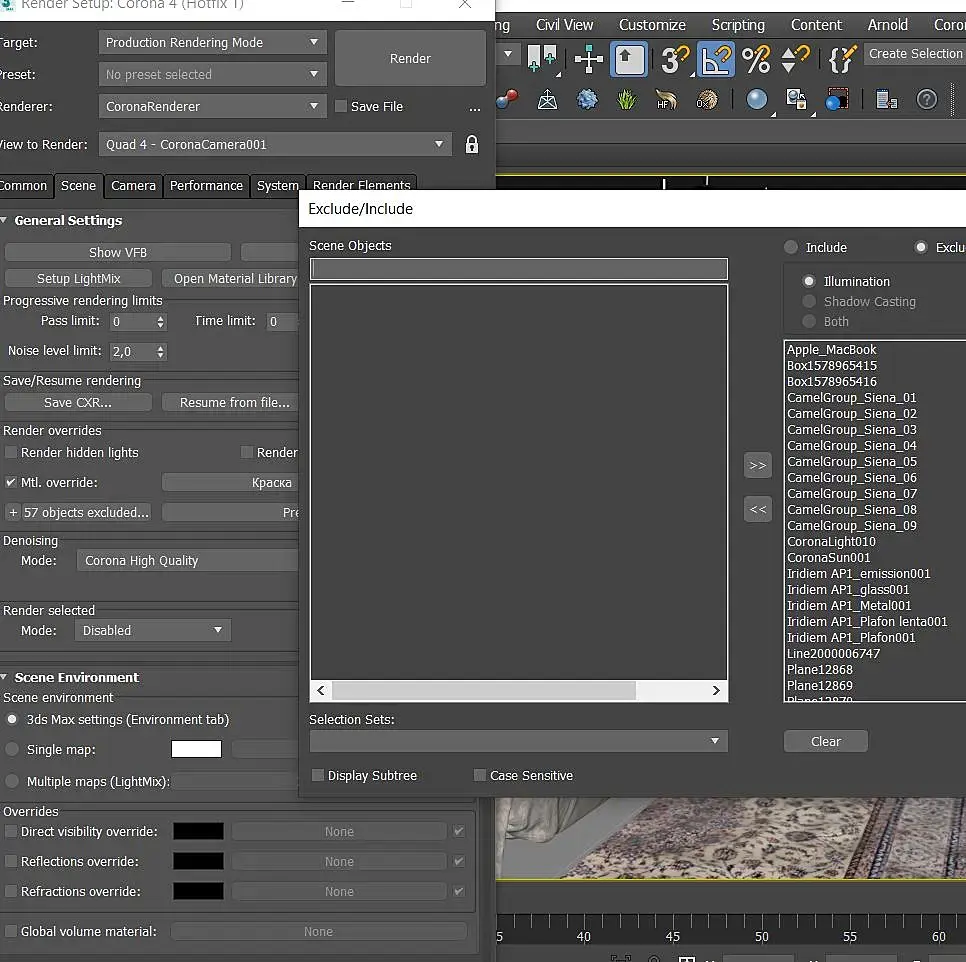The height and width of the screenshot is (962, 966).
Task: Click the grass scatter toolbar icon
Action: [628, 99]
